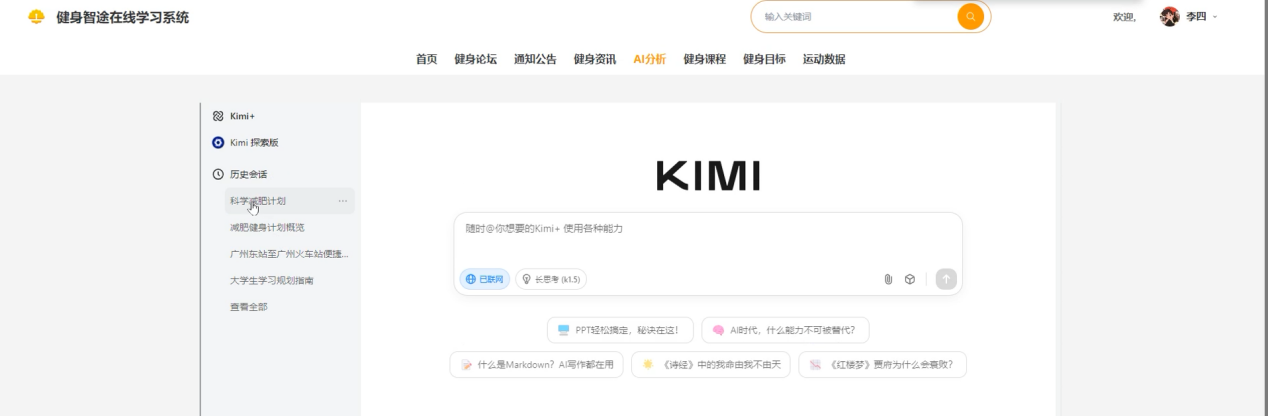Image resolution: width=1268 pixels, height=416 pixels.
Task: Open the 运动数据 menu item
Action: click(x=824, y=59)
